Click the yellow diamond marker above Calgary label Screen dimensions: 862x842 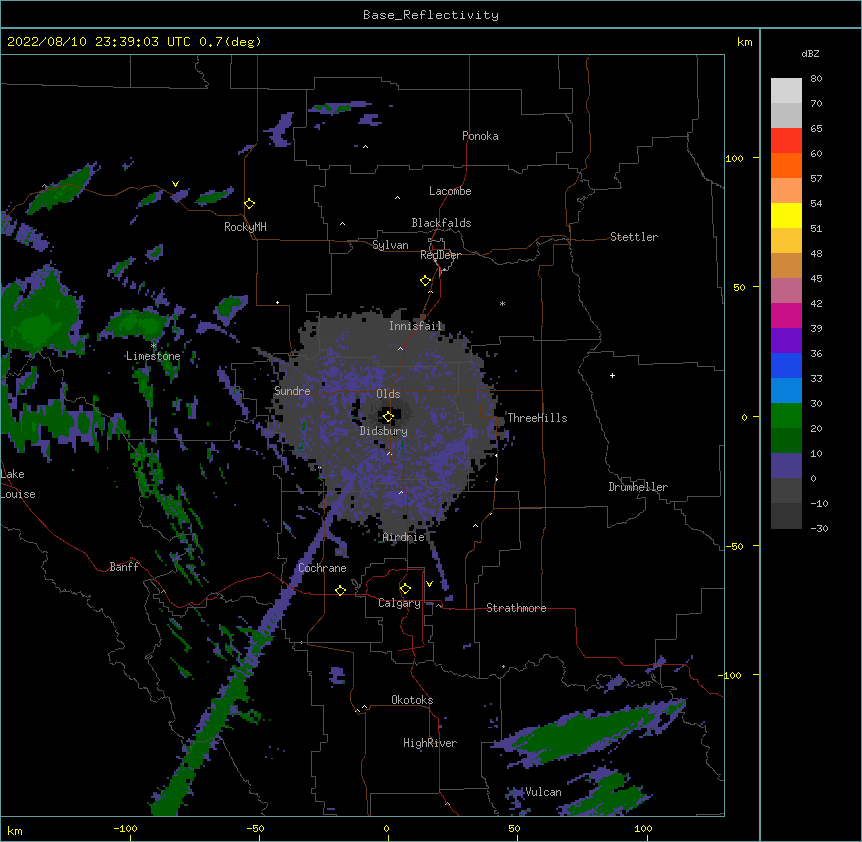(405, 589)
